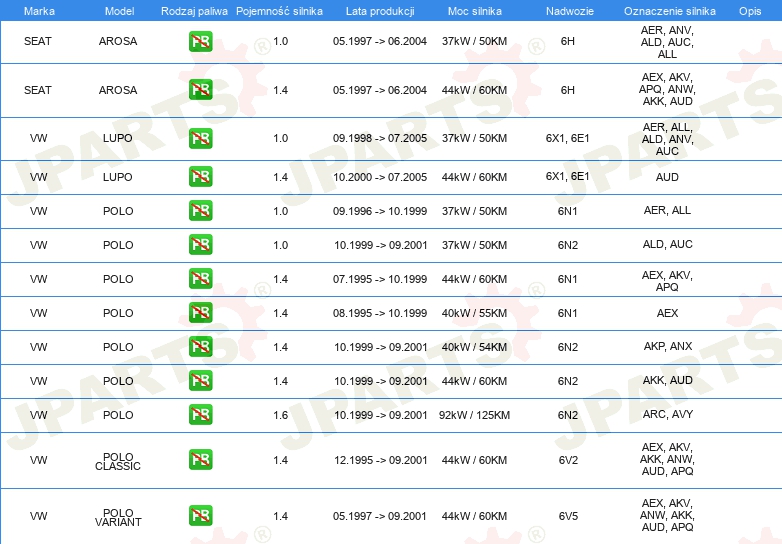The height and width of the screenshot is (544, 782).
Task: Select engine codes cell in POLO VARIANT row
Action: coord(667,515)
